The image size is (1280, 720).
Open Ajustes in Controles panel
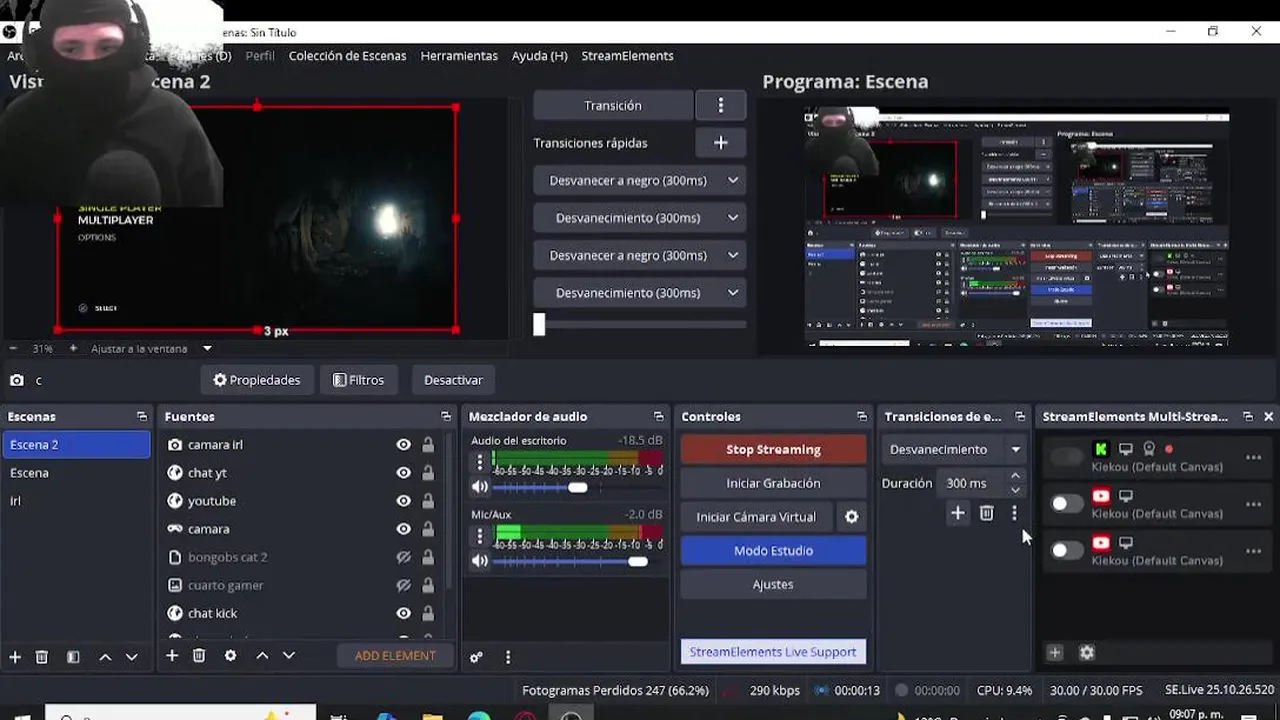tap(773, 584)
